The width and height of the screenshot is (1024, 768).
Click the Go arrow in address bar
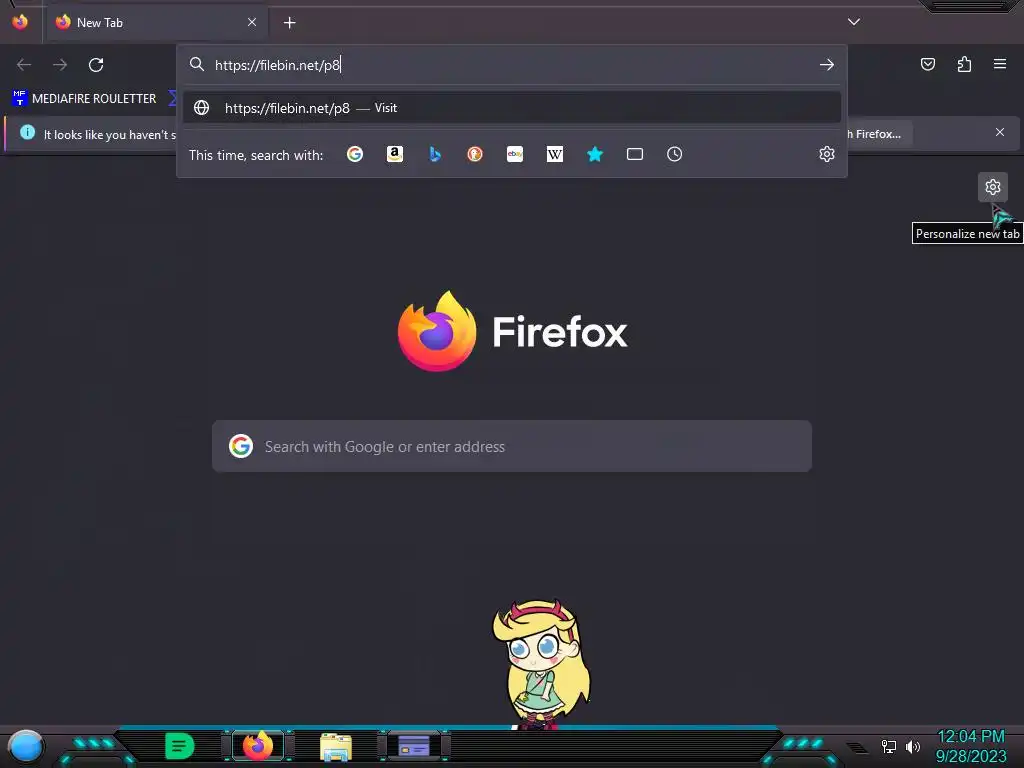point(826,65)
